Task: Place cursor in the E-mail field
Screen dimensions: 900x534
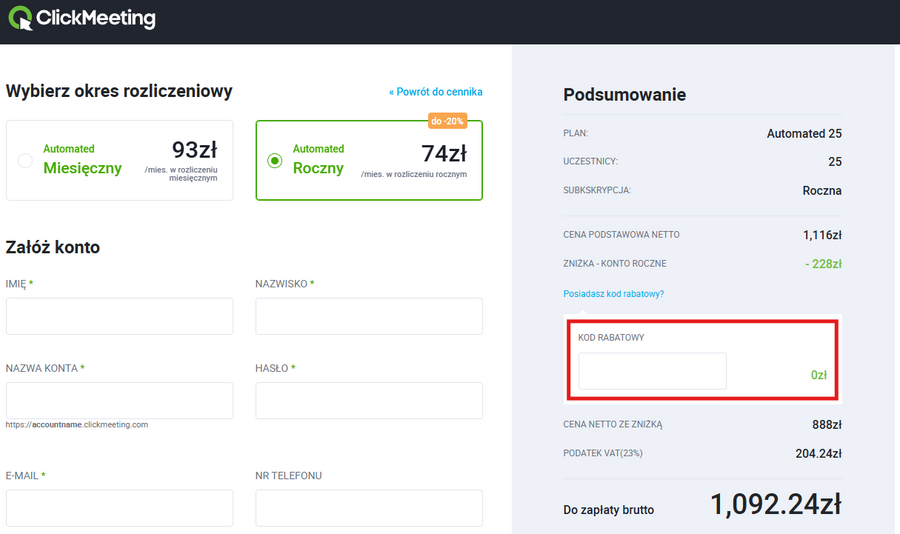Action: (119, 507)
